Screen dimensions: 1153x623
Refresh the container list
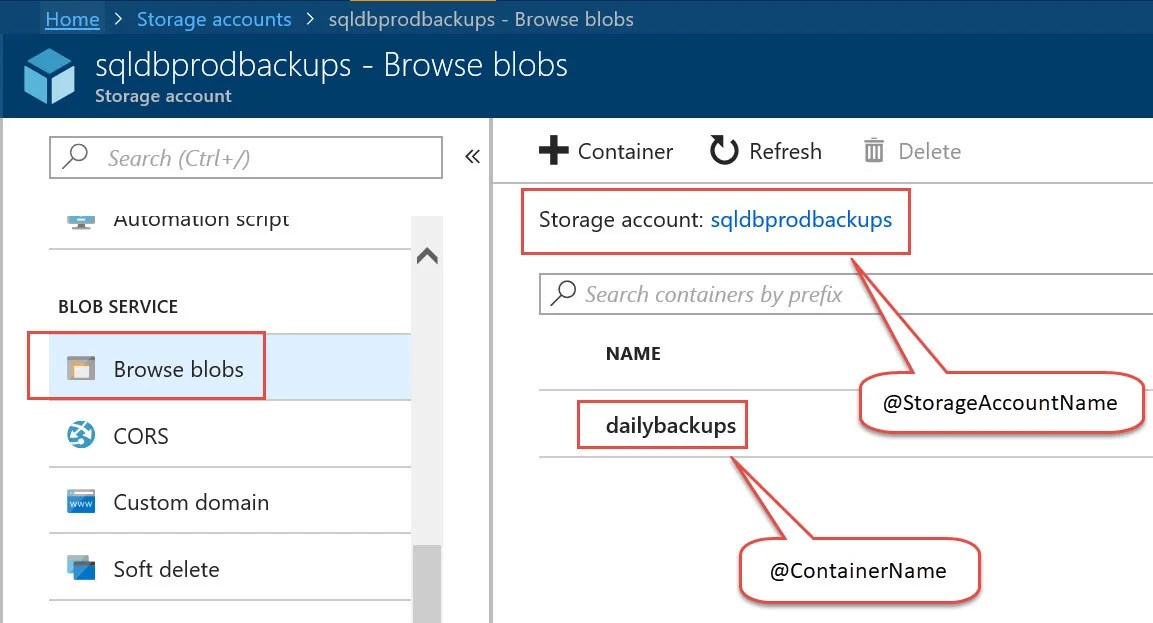[765, 151]
